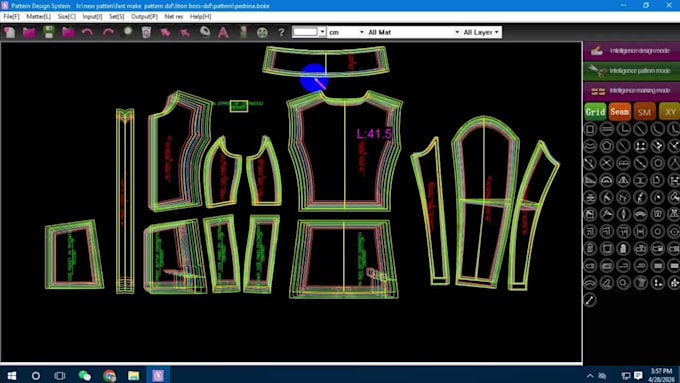Open the Output[P] menu
Screen dimensions: 680x383
pyautogui.click(x=144, y=16)
